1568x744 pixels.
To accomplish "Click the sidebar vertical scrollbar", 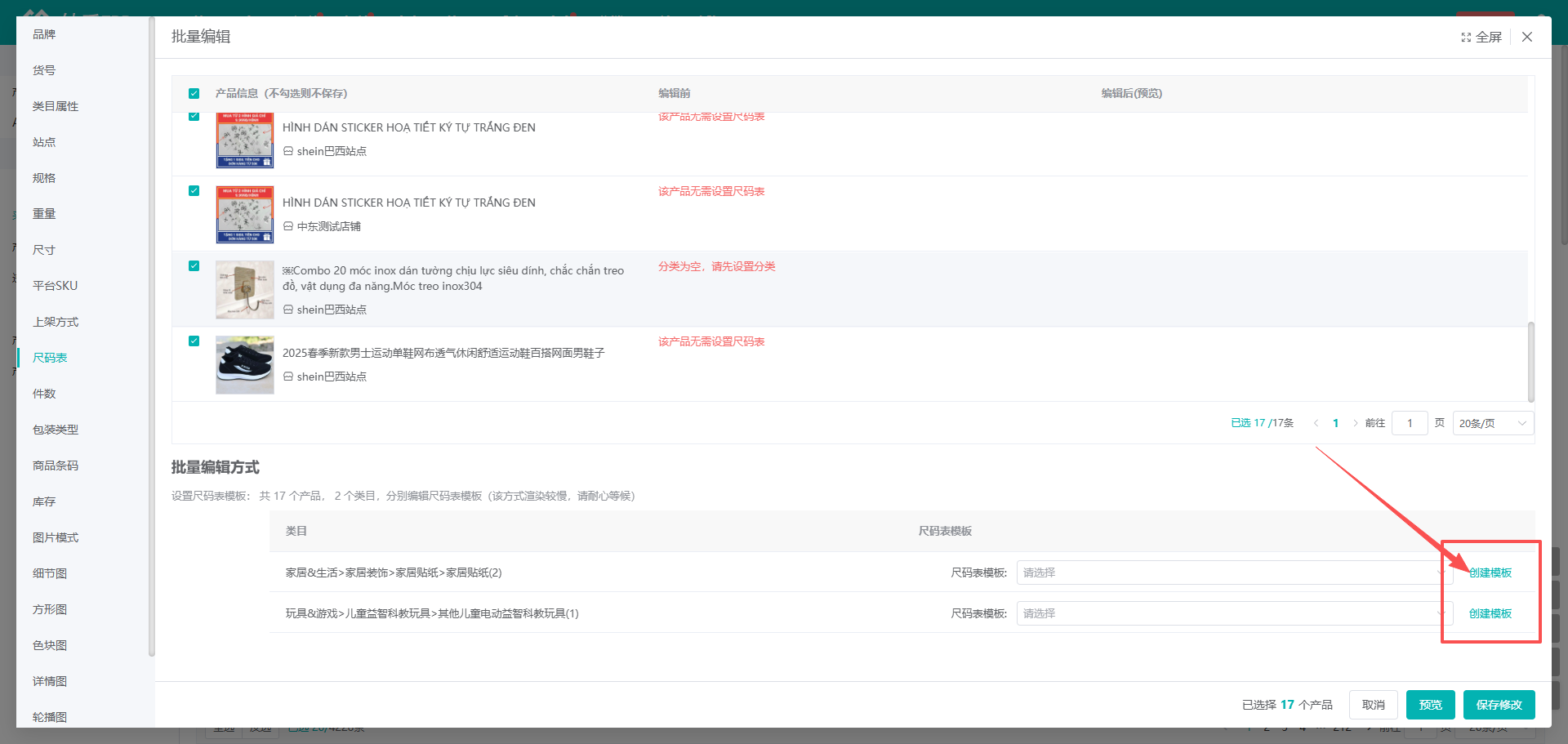I will coord(152,336).
